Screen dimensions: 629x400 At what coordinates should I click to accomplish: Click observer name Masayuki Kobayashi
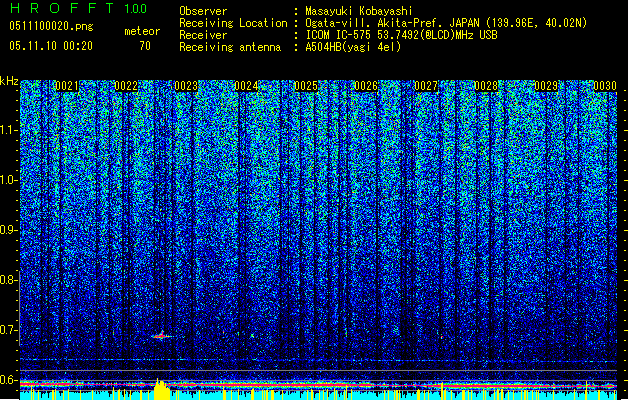(x=359, y=11)
